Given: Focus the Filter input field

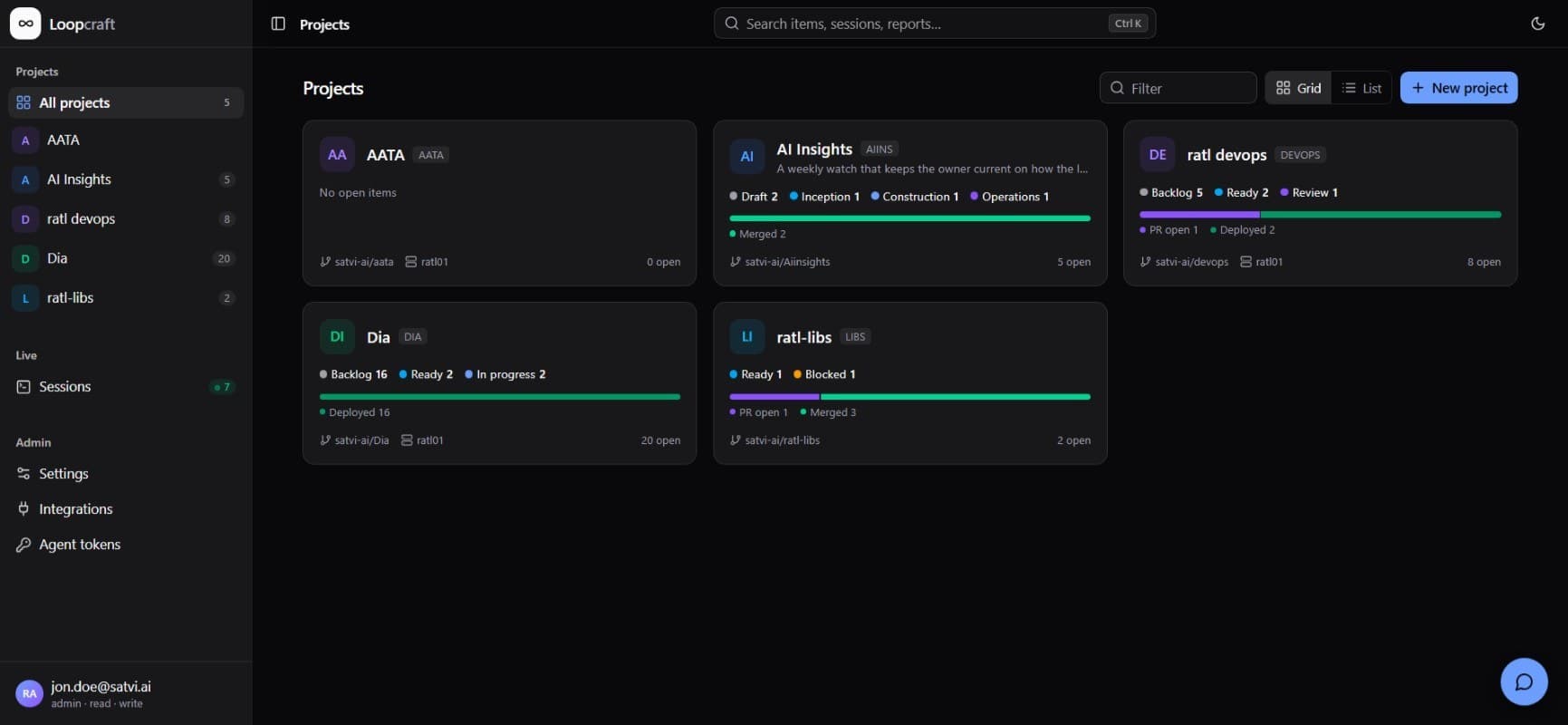Looking at the screenshot, I should pyautogui.click(x=1178, y=88).
